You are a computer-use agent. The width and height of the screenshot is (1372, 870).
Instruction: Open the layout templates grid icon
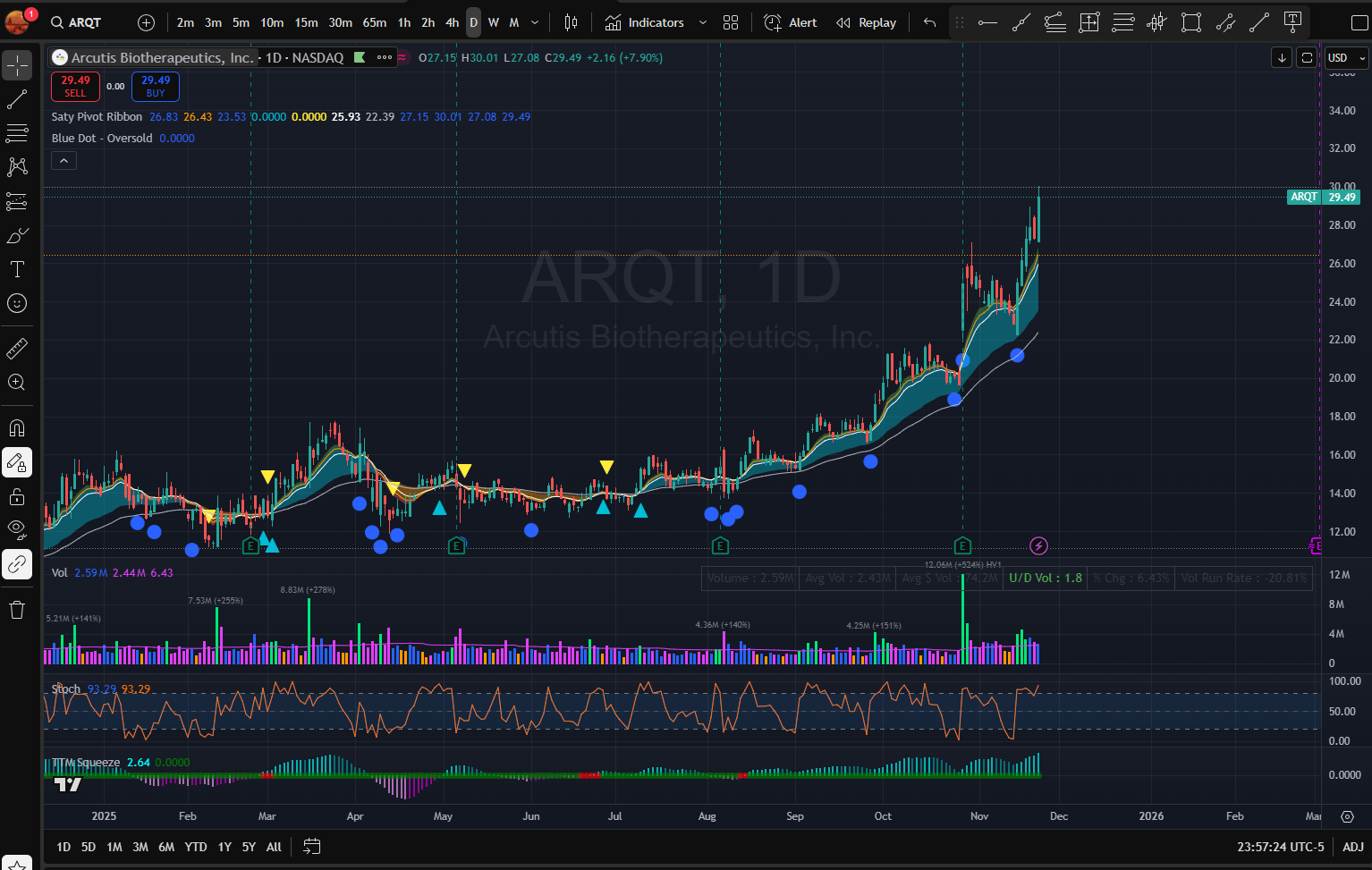(x=731, y=22)
